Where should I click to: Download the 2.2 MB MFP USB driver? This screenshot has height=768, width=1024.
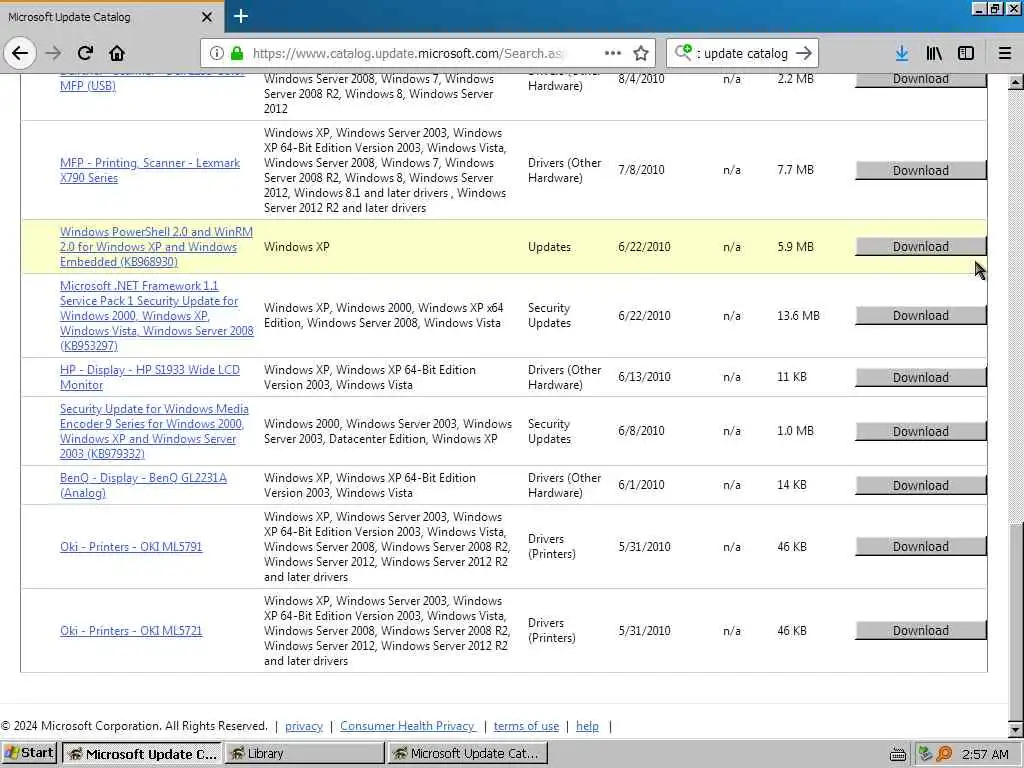click(x=921, y=80)
